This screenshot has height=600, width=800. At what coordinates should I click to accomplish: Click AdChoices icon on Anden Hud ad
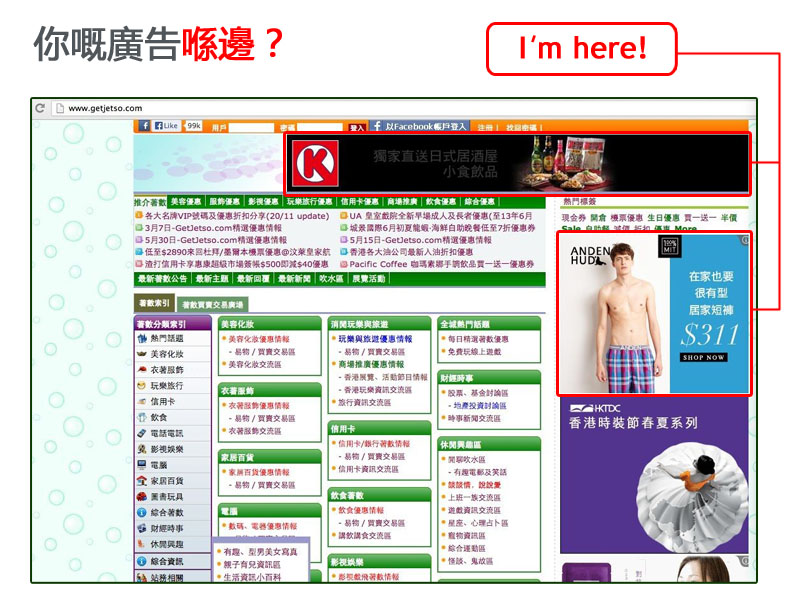[x=745, y=239]
